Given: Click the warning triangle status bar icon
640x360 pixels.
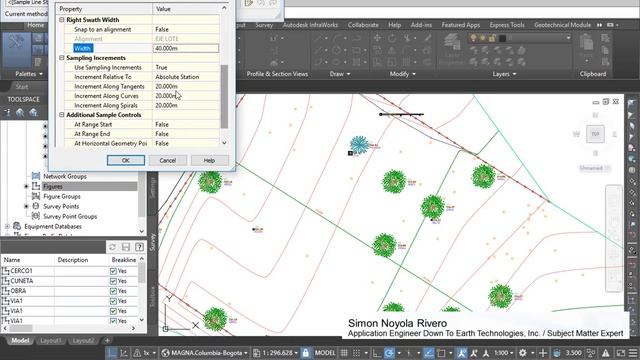Looking at the screenshot, I should tap(606, 353).
